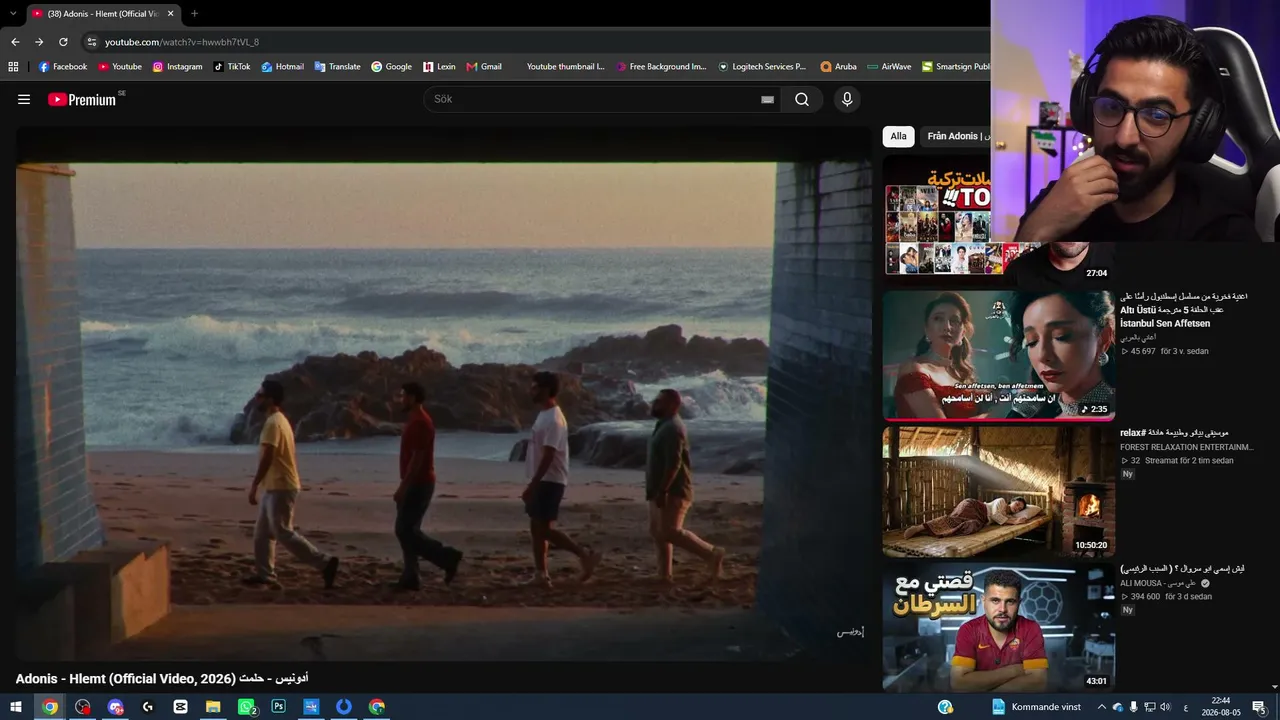
Task: Open the Aruba bookmark
Action: click(838, 67)
